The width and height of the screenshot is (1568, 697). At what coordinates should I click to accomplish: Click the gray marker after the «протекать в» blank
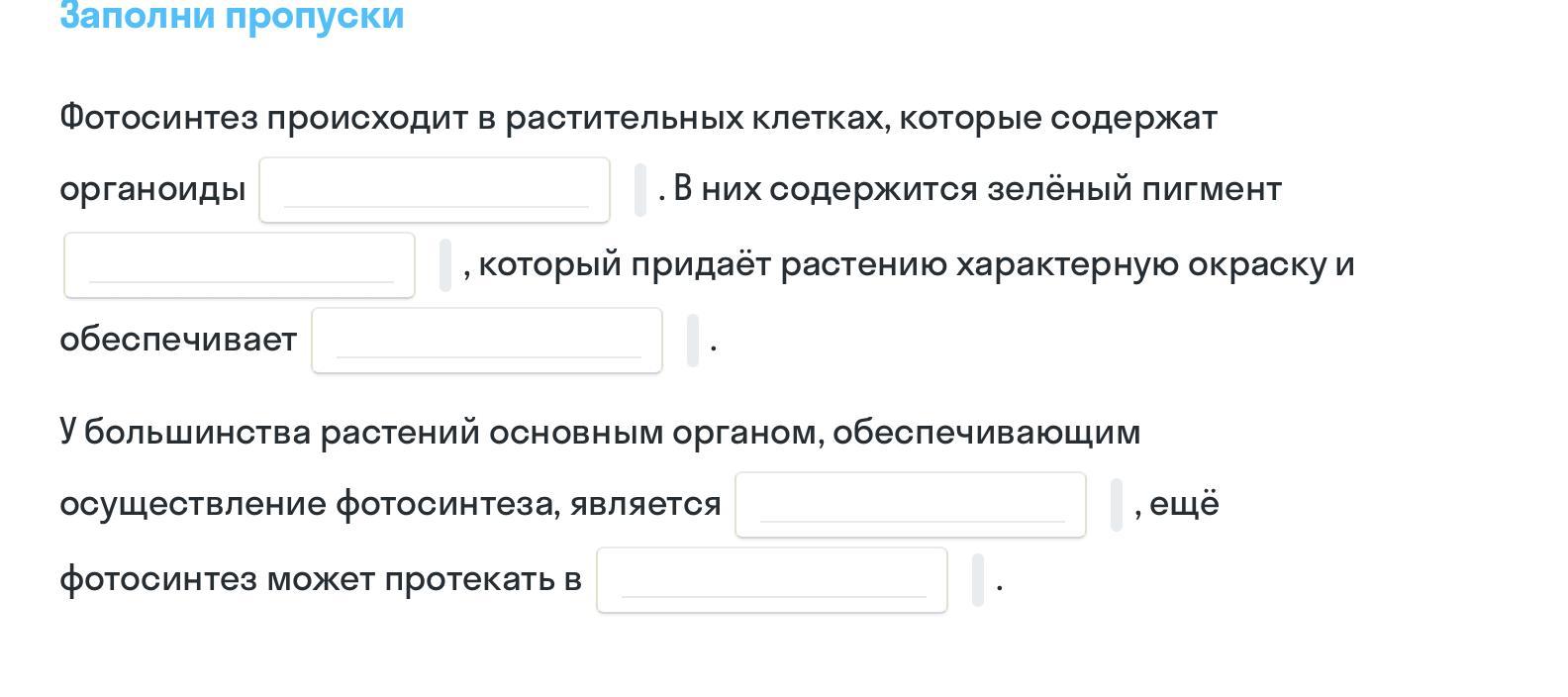pos(978,580)
